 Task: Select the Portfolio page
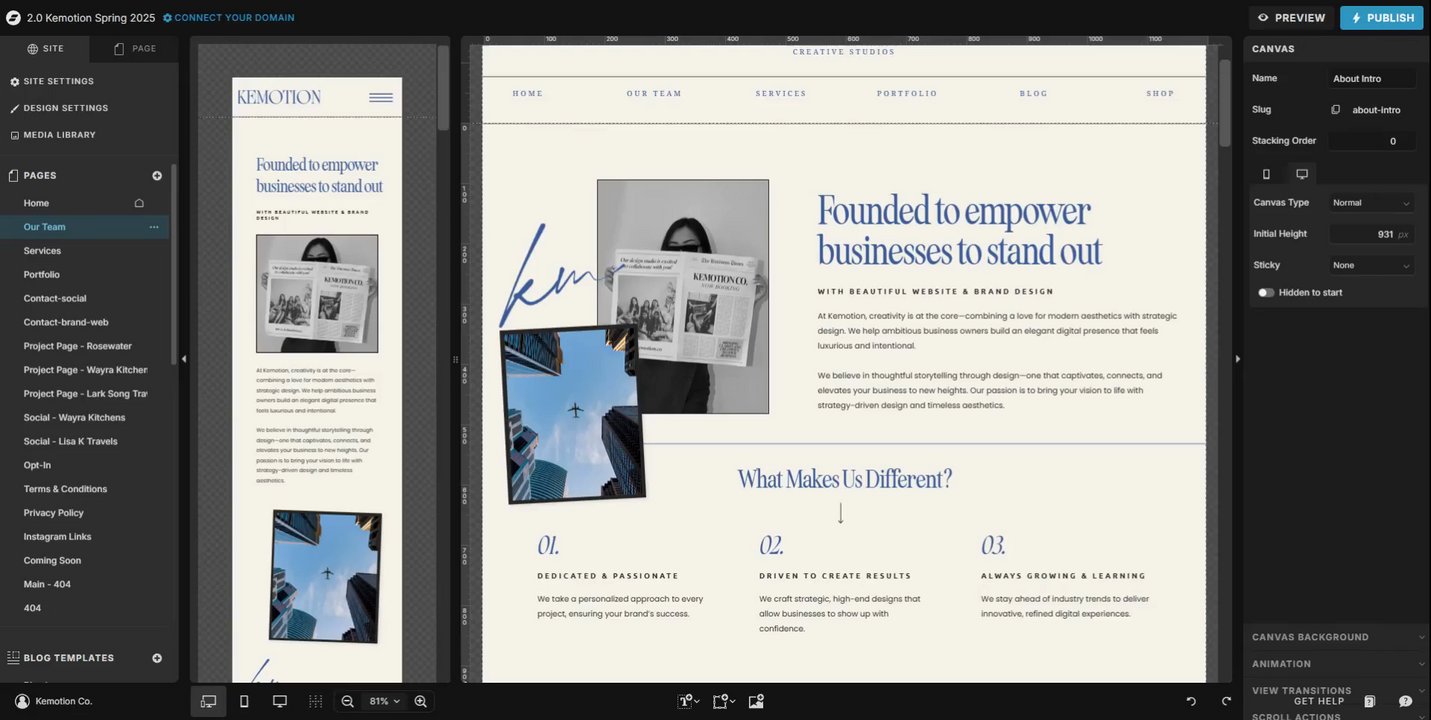pos(42,275)
